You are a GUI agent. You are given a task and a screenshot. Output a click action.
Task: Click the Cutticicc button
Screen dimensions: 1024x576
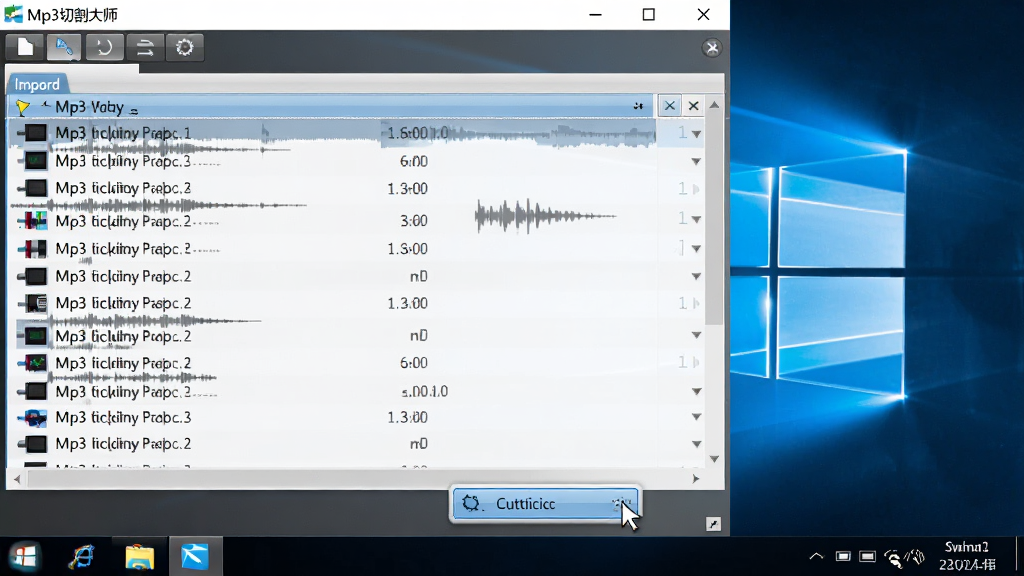click(x=545, y=504)
